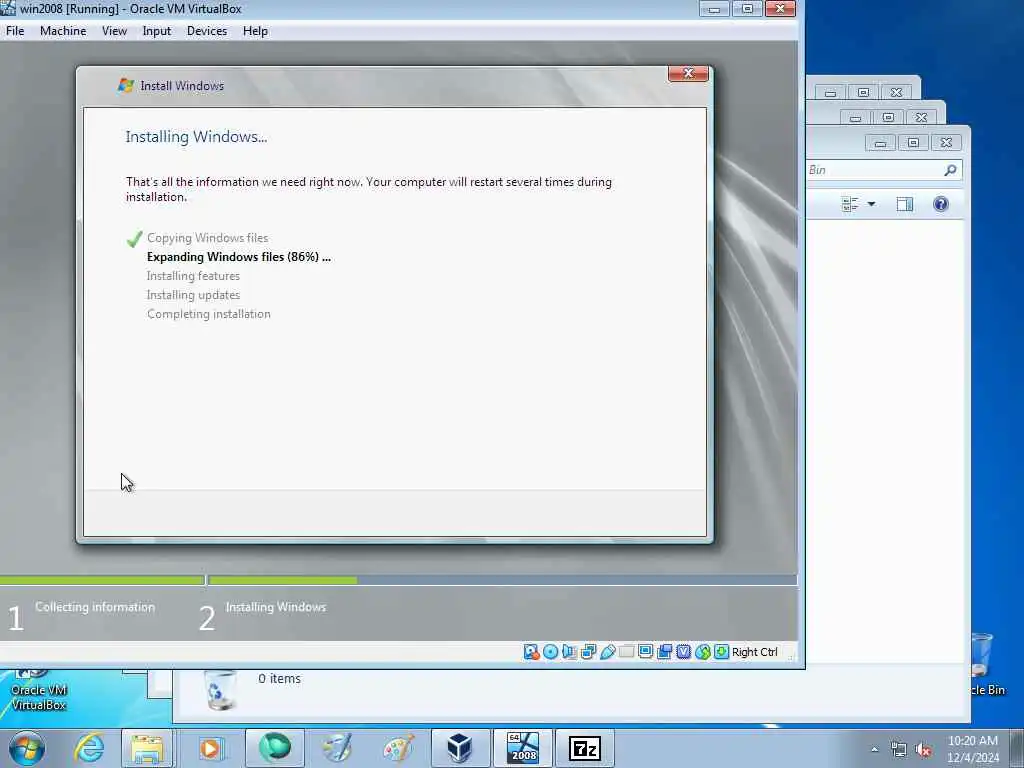Close the Install Windows dialog

[x=688, y=73]
